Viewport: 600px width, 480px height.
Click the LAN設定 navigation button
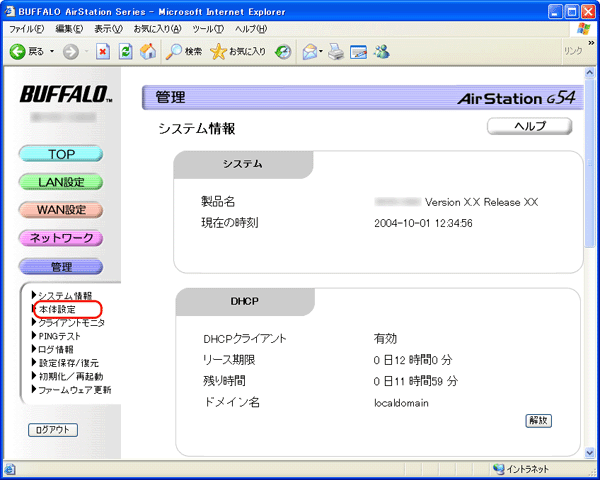tap(61, 182)
